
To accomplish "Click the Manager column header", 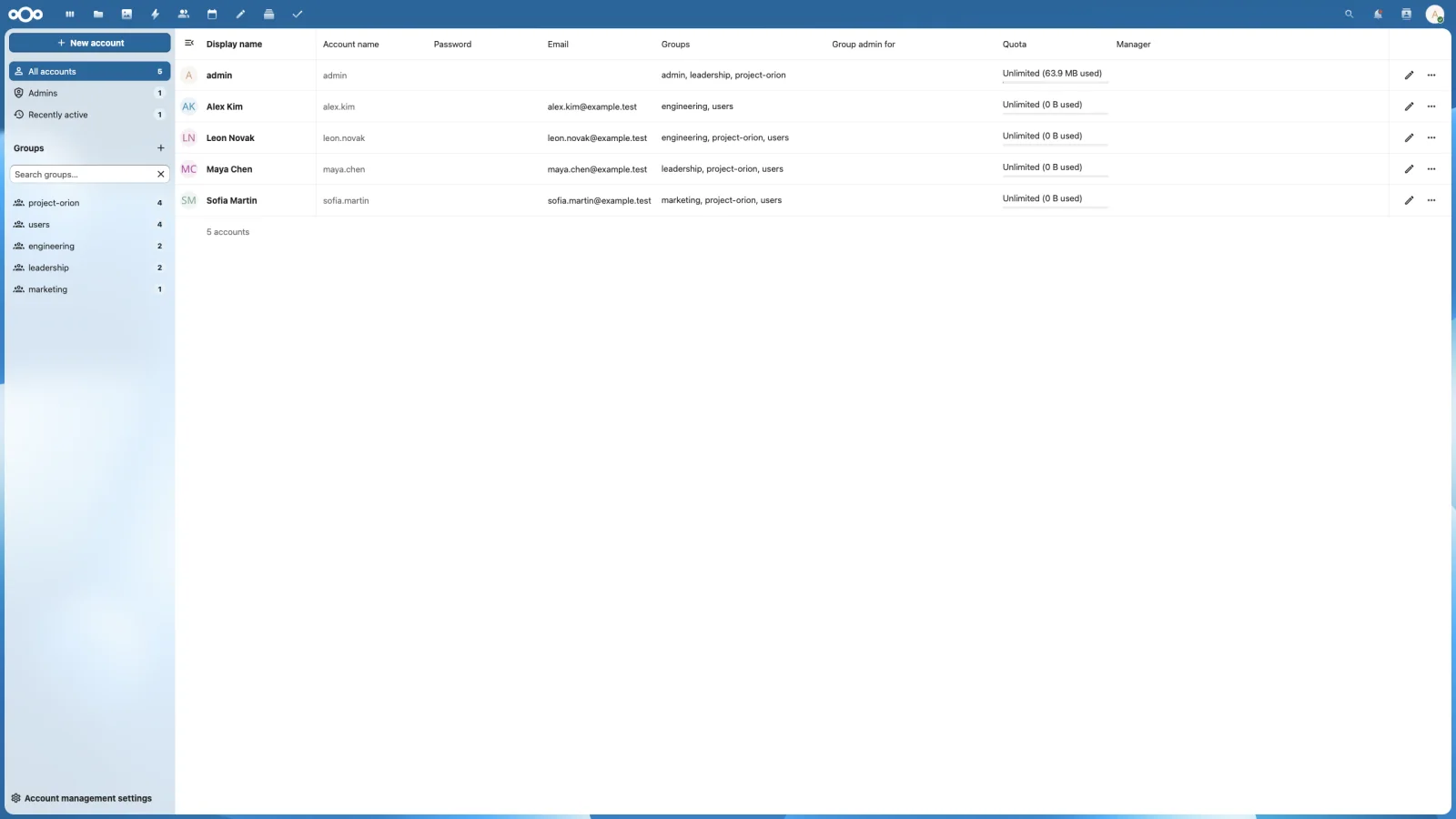I will [x=1133, y=44].
